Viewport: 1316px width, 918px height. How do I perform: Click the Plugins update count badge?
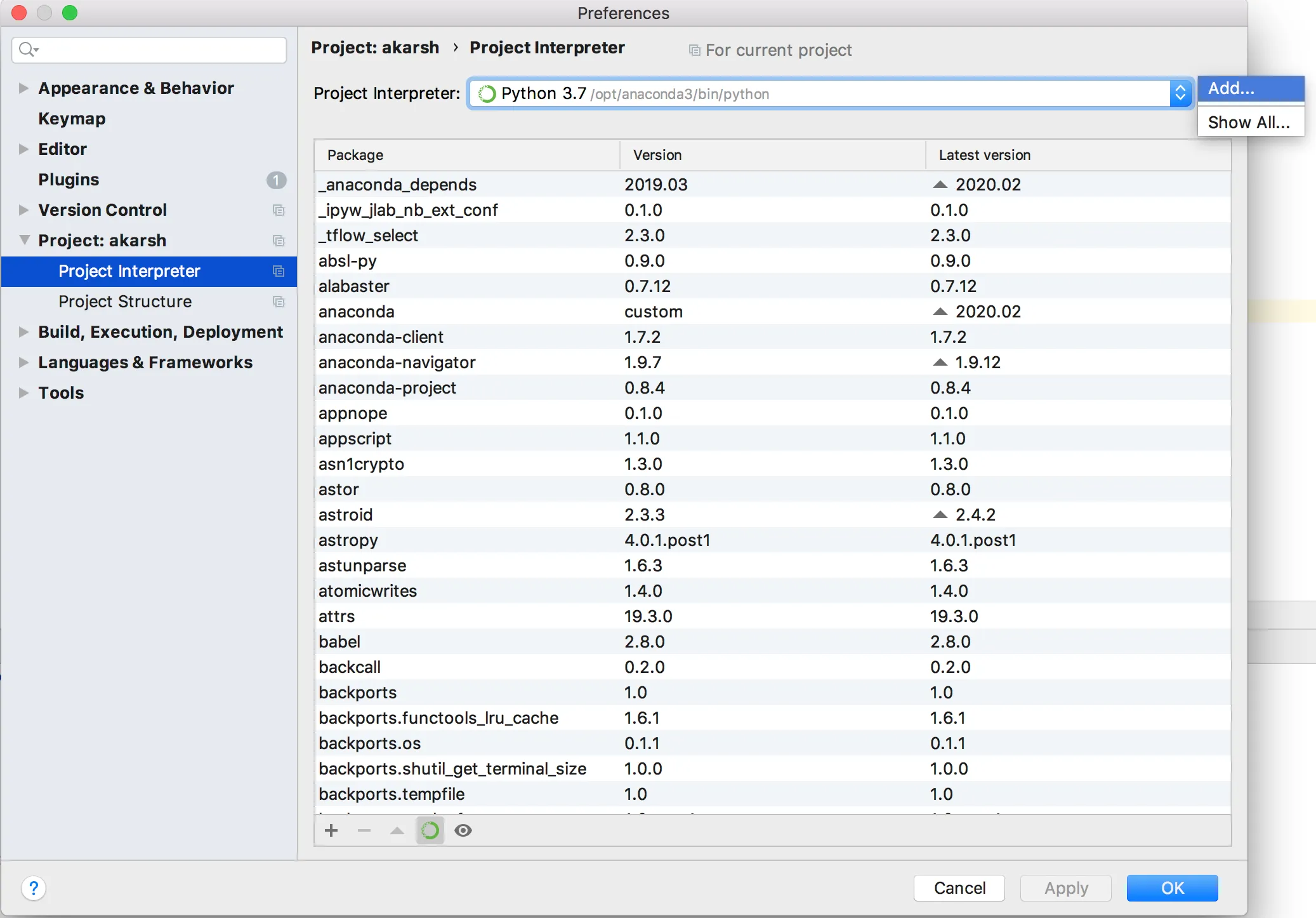coord(276,180)
